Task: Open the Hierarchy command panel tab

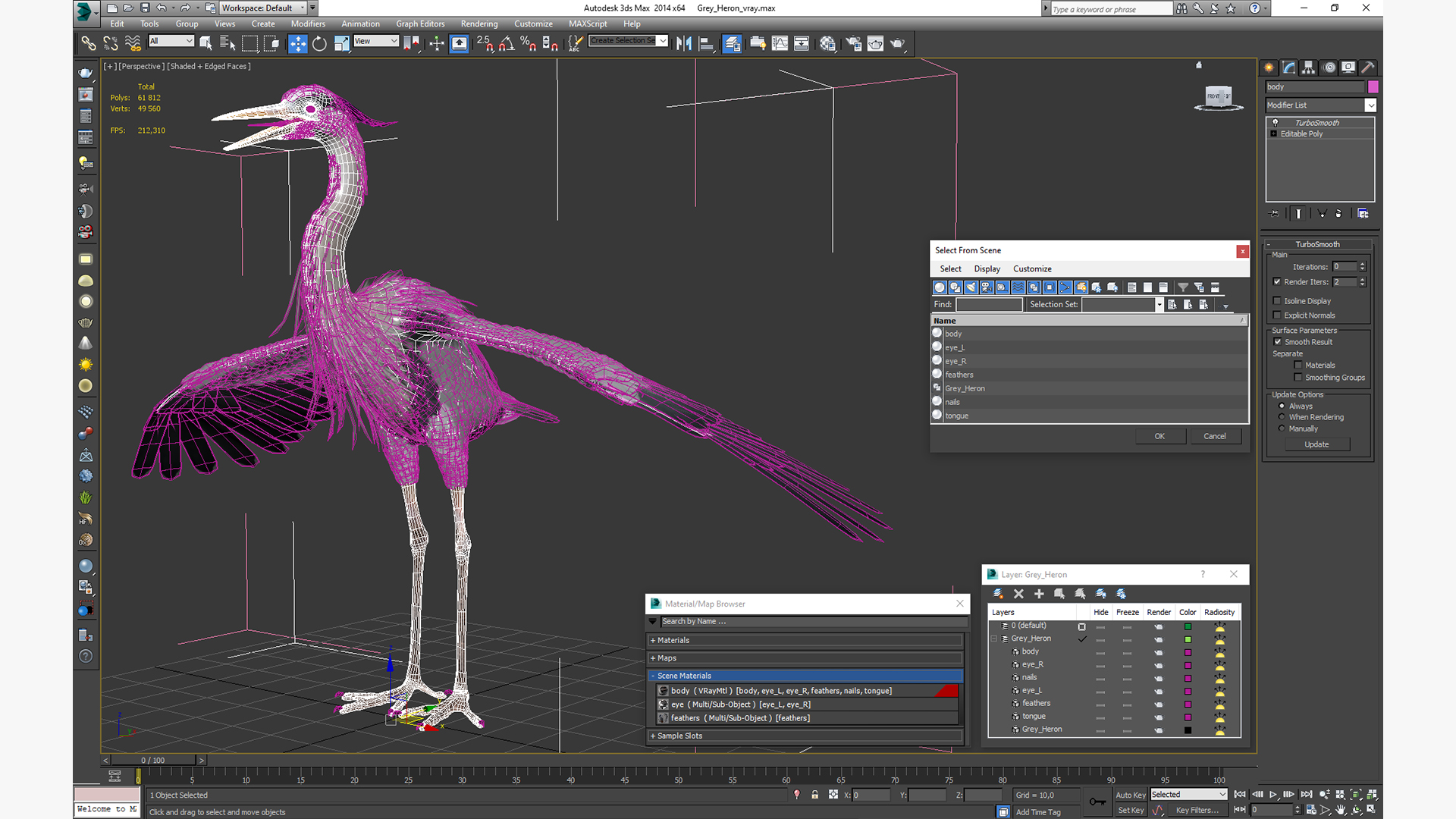Action: 1308,67
